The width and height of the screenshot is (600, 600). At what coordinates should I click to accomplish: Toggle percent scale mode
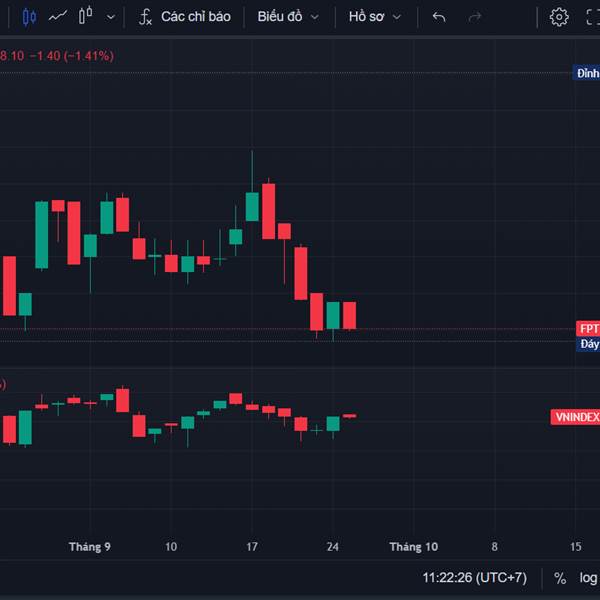560,578
